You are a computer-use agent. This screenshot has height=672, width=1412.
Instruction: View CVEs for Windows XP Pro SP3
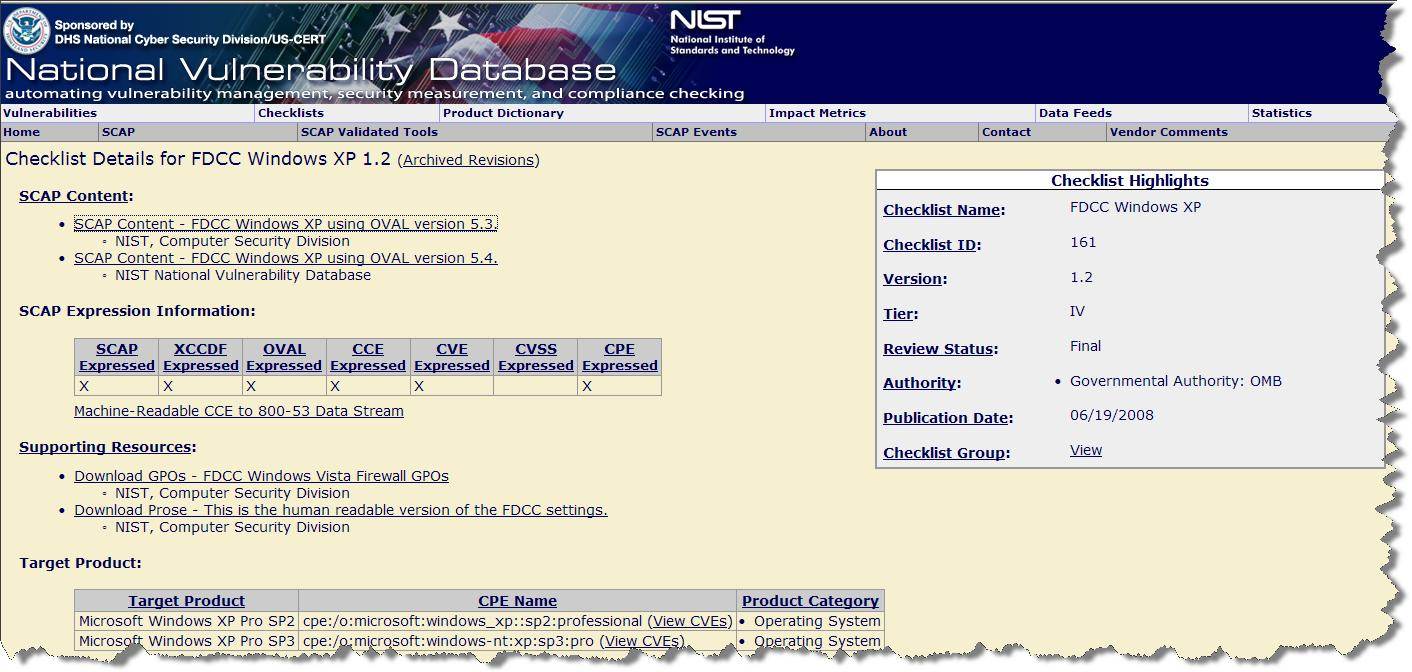point(642,641)
